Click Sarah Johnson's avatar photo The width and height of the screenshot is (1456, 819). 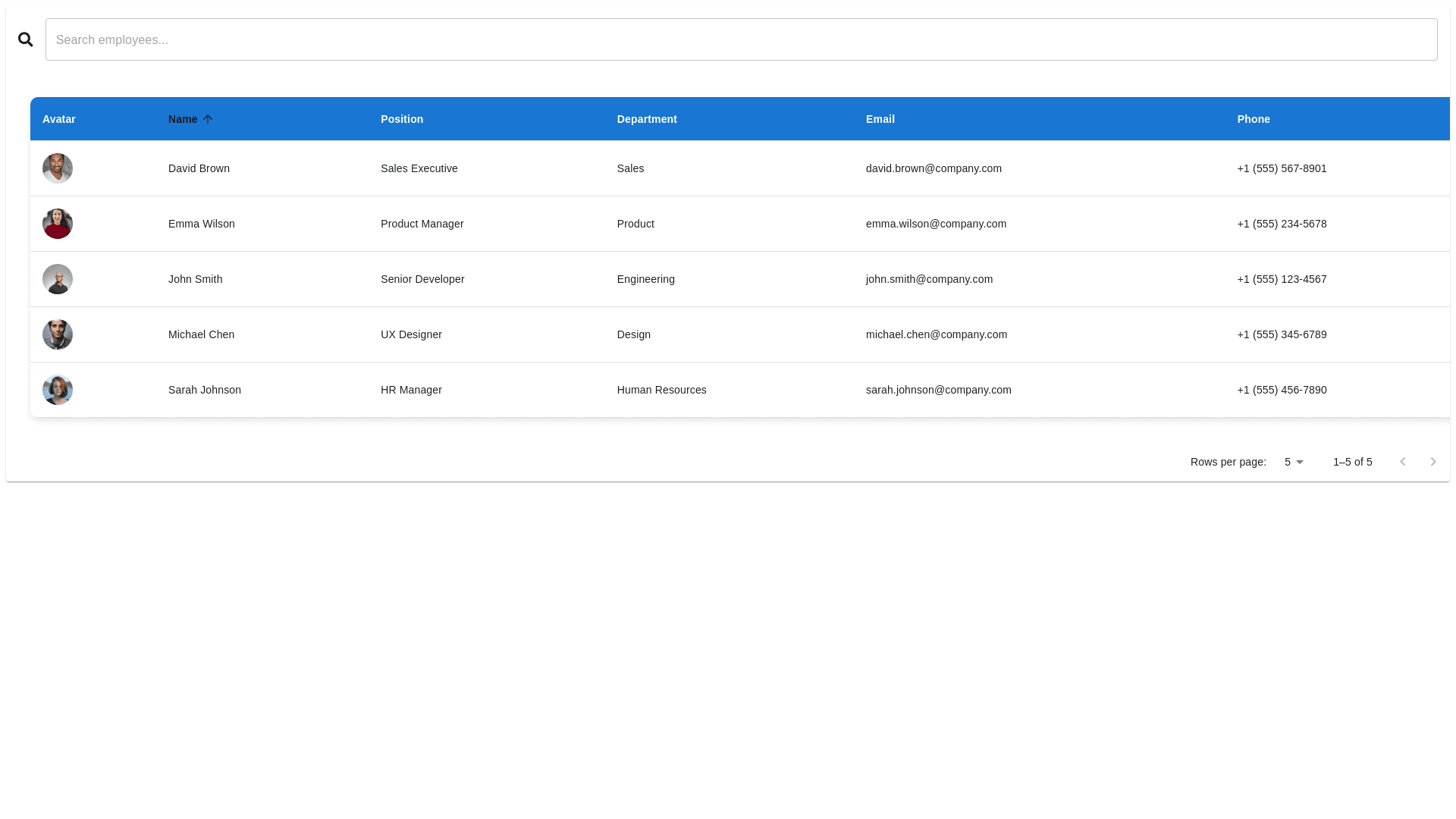coord(58,390)
